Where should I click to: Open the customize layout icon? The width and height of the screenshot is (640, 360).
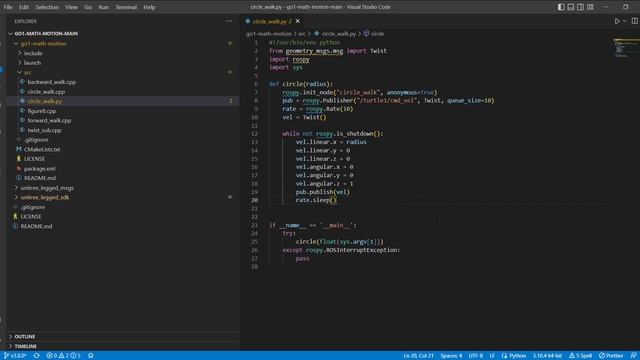coord(590,7)
